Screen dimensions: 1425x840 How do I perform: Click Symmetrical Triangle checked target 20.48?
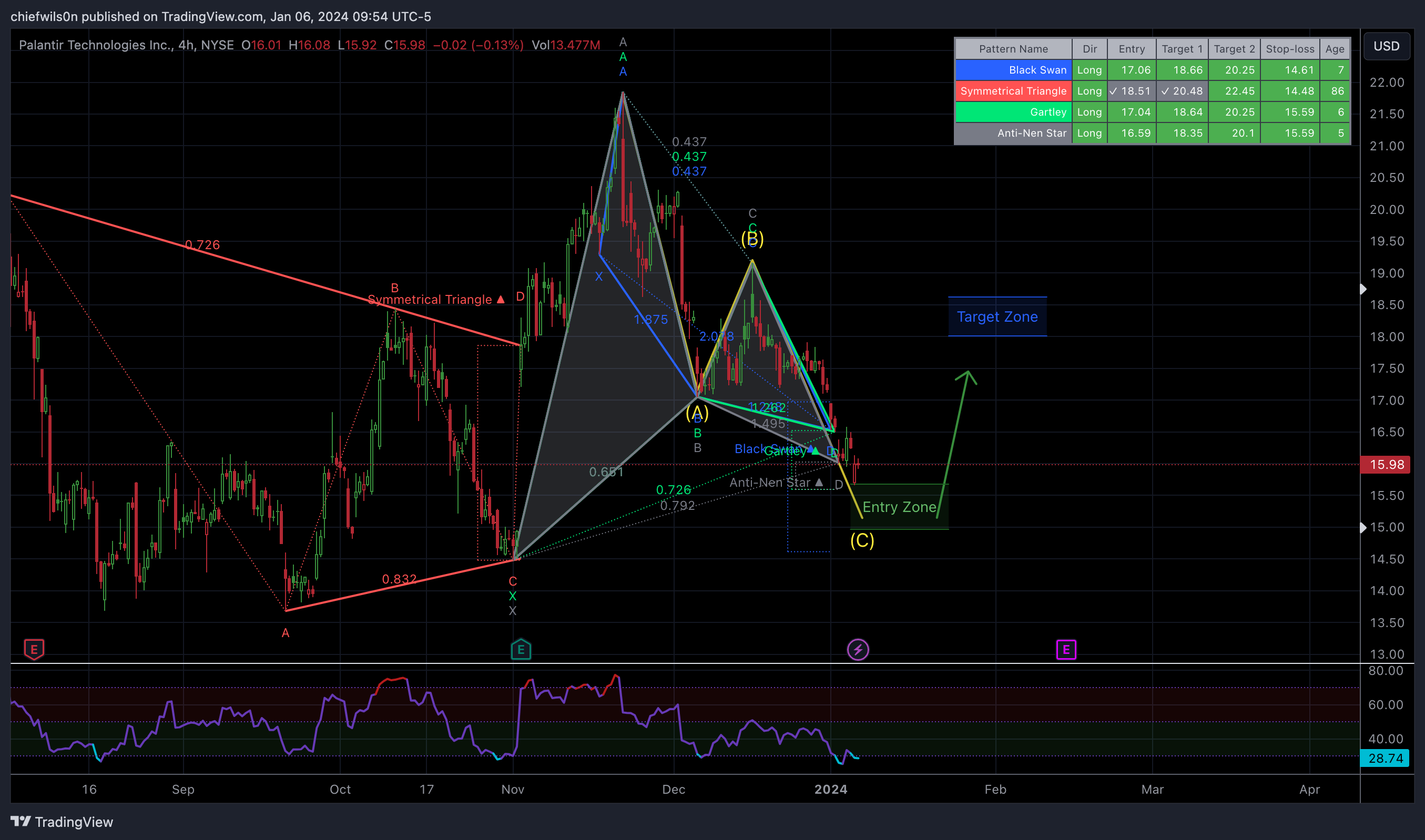tap(1182, 91)
